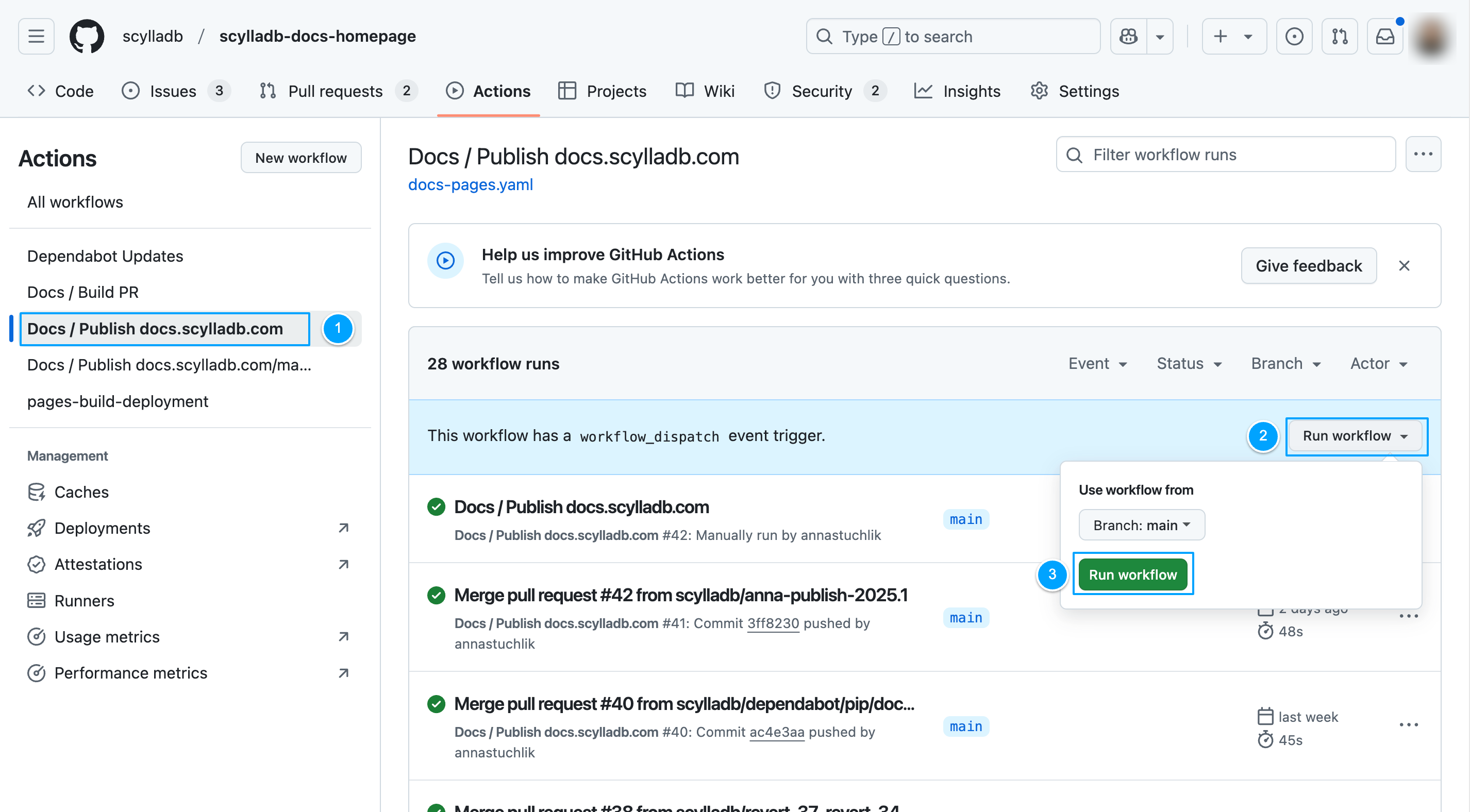
Task: Click the Actions tab icon
Action: coord(454,91)
